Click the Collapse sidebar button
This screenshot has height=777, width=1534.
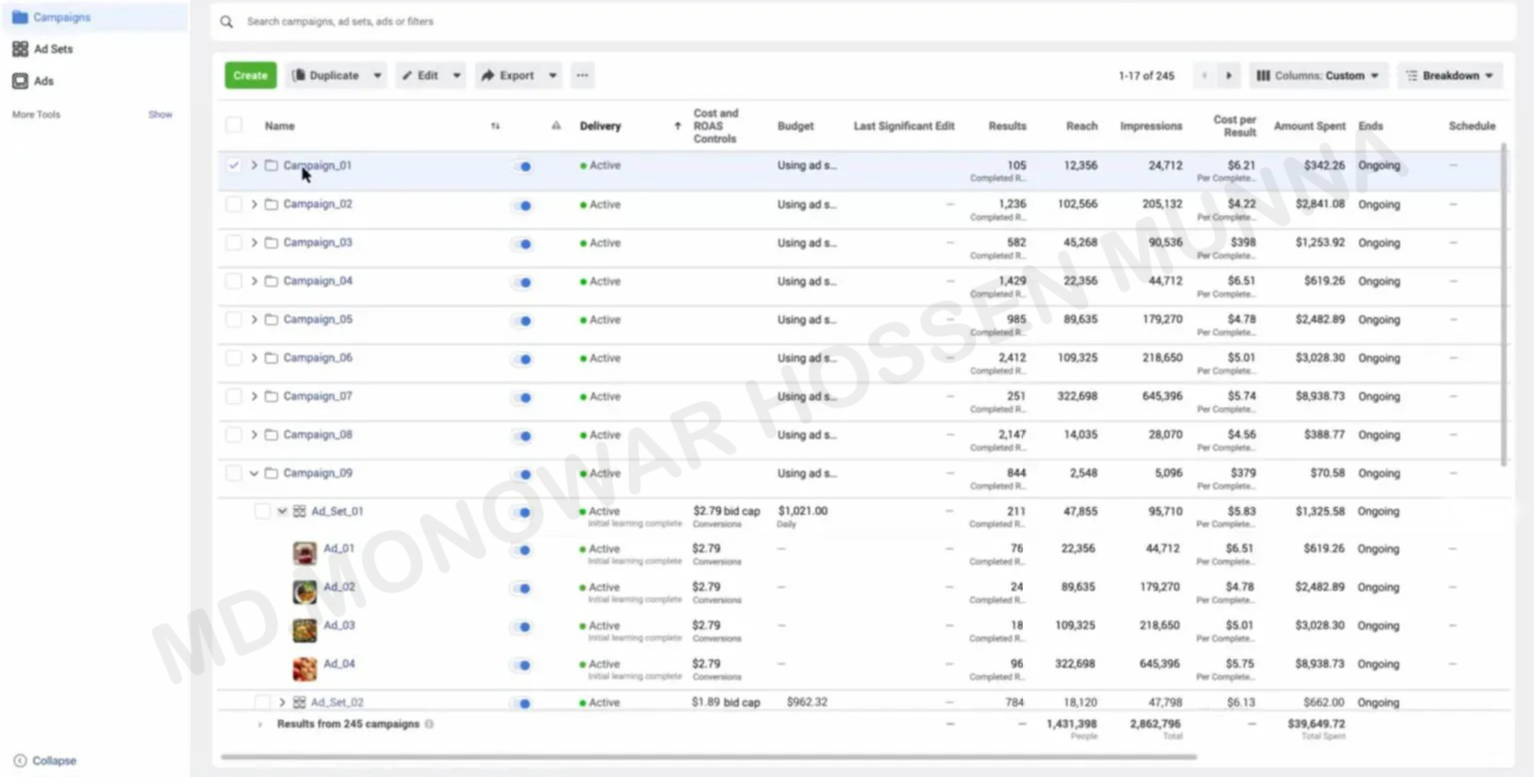[x=45, y=761]
